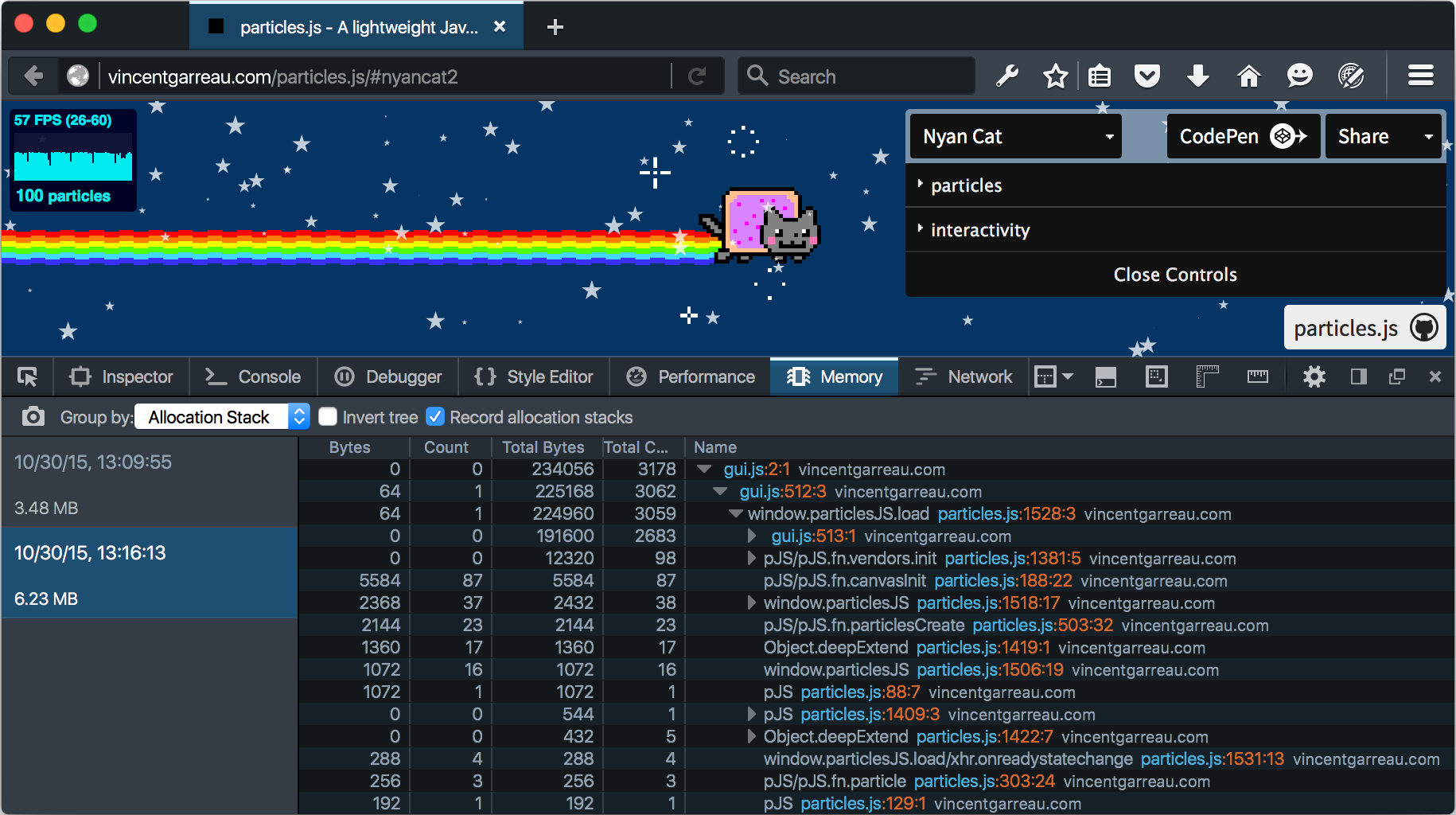Toggle the Invert tree checkbox

[x=328, y=417]
